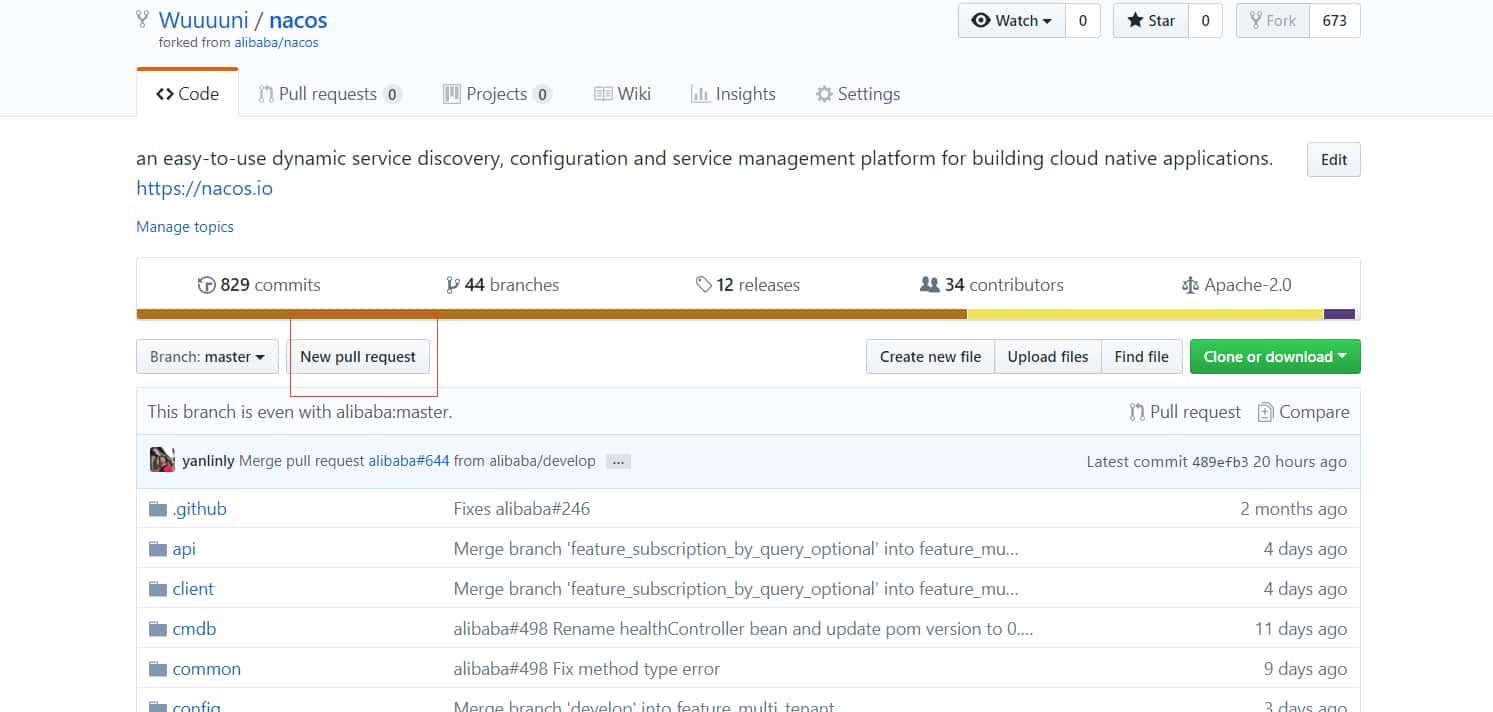
Task: Switch to the Code tab
Action: coord(187,94)
